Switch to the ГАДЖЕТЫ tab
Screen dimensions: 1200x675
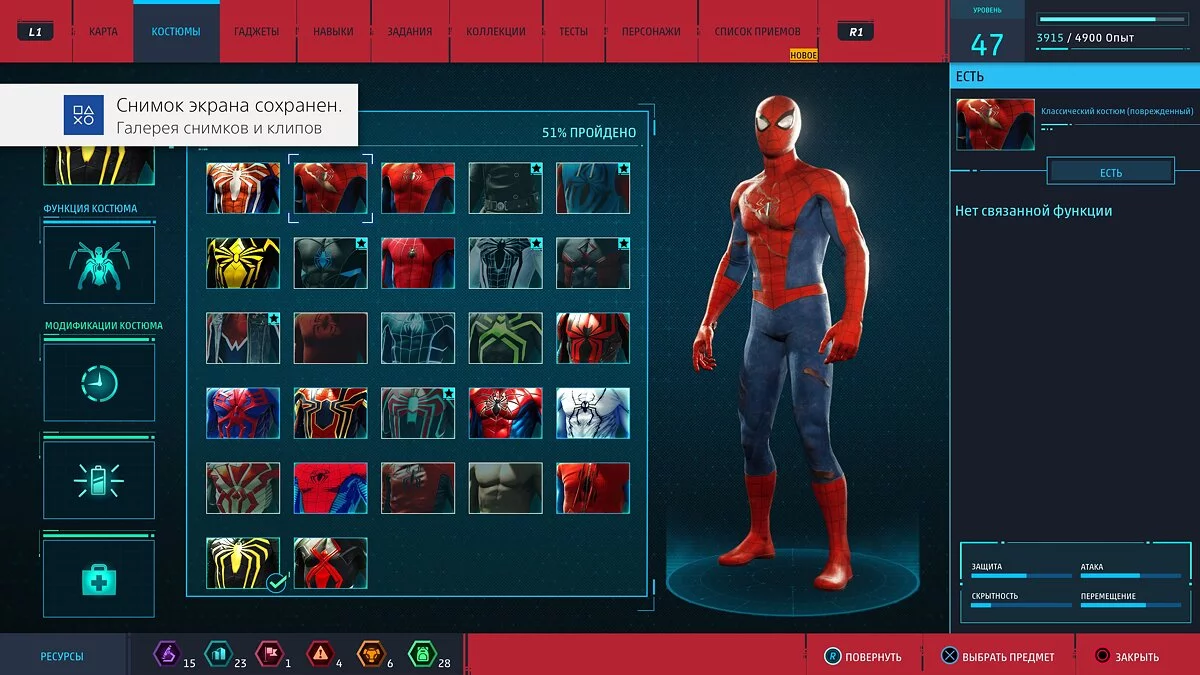[x=257, y=31]
